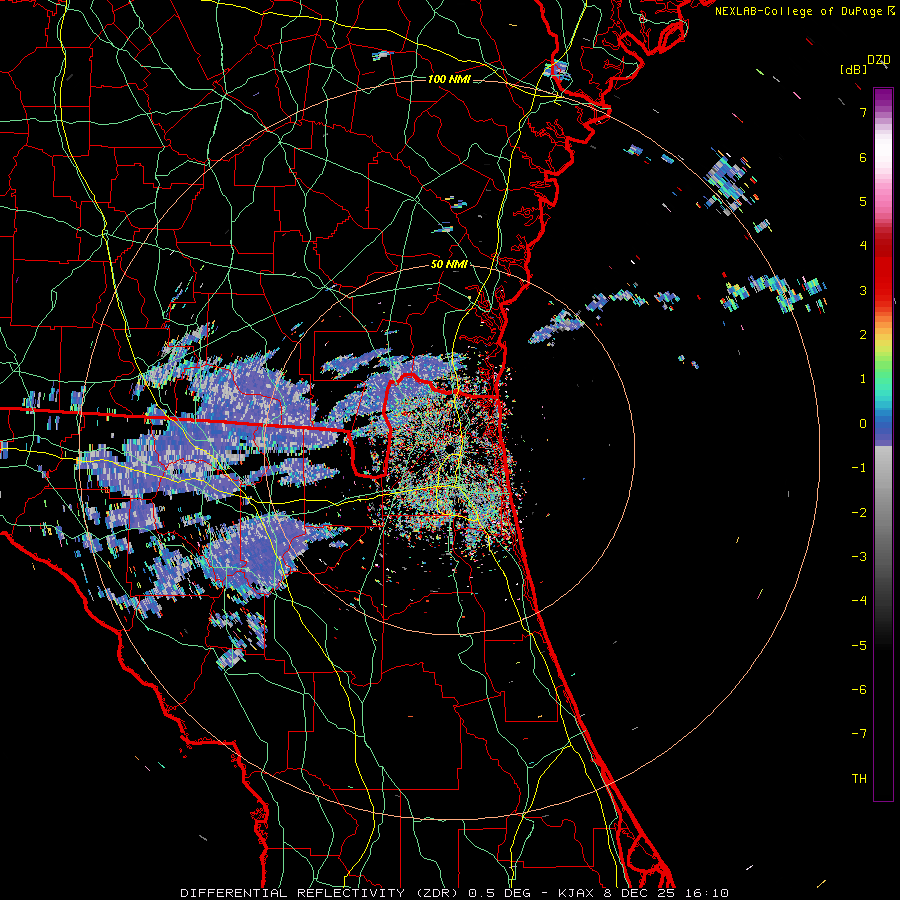This screenshot has width=900, height=900.
Task: Select the 1 value on color scale
Action: (863, 379)
